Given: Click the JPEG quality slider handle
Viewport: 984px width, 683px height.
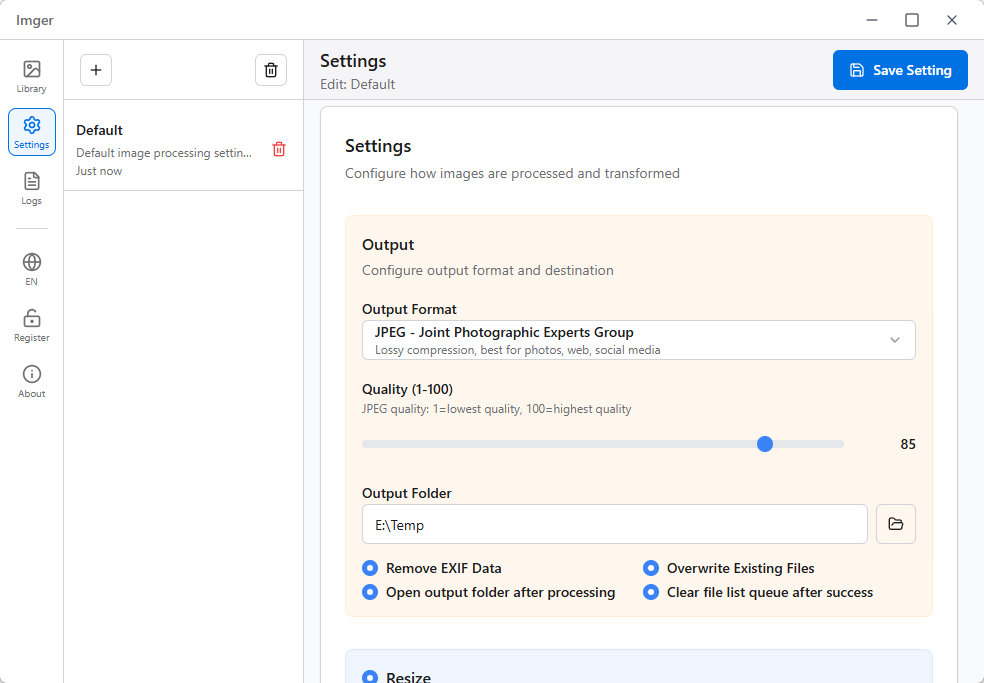Looking at the screenshot, I should (765, 444).
